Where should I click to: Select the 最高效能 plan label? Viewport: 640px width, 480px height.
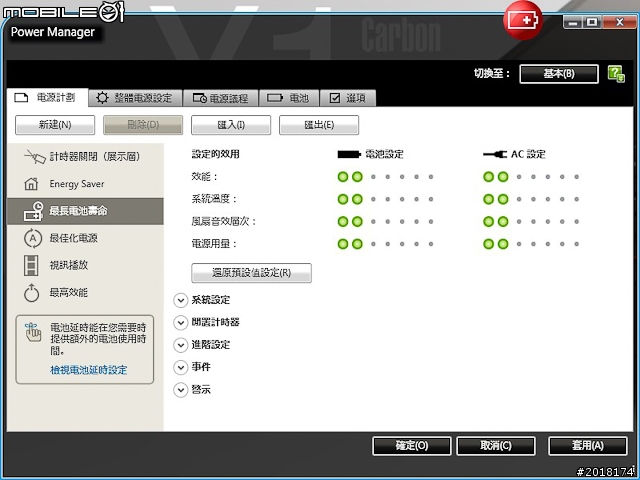pos(69,293)
